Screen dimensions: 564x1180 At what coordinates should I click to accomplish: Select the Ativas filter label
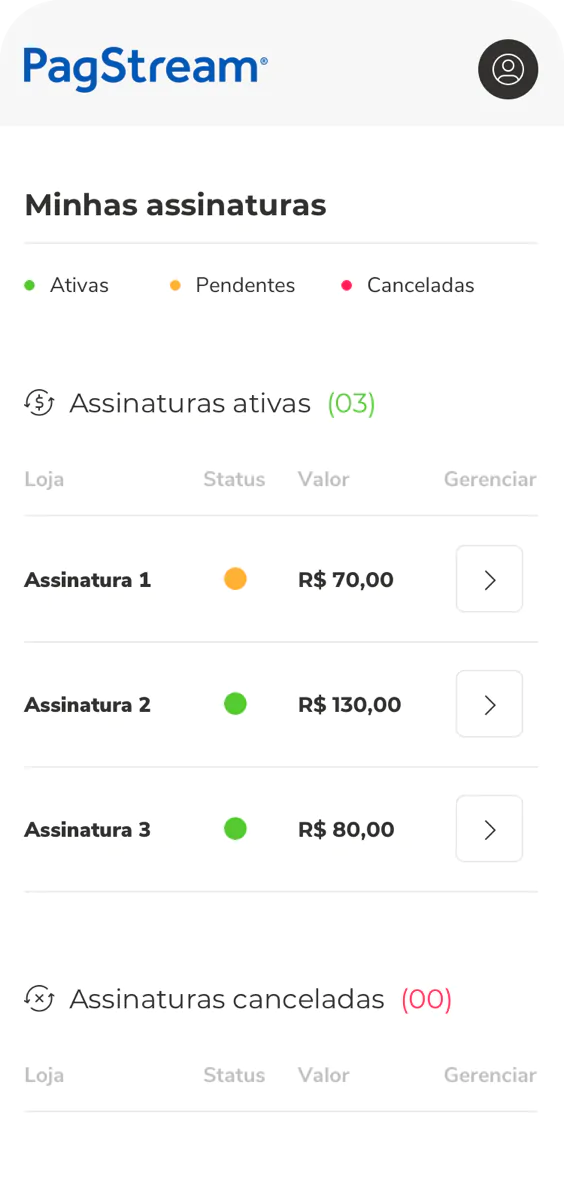(79, 285)
